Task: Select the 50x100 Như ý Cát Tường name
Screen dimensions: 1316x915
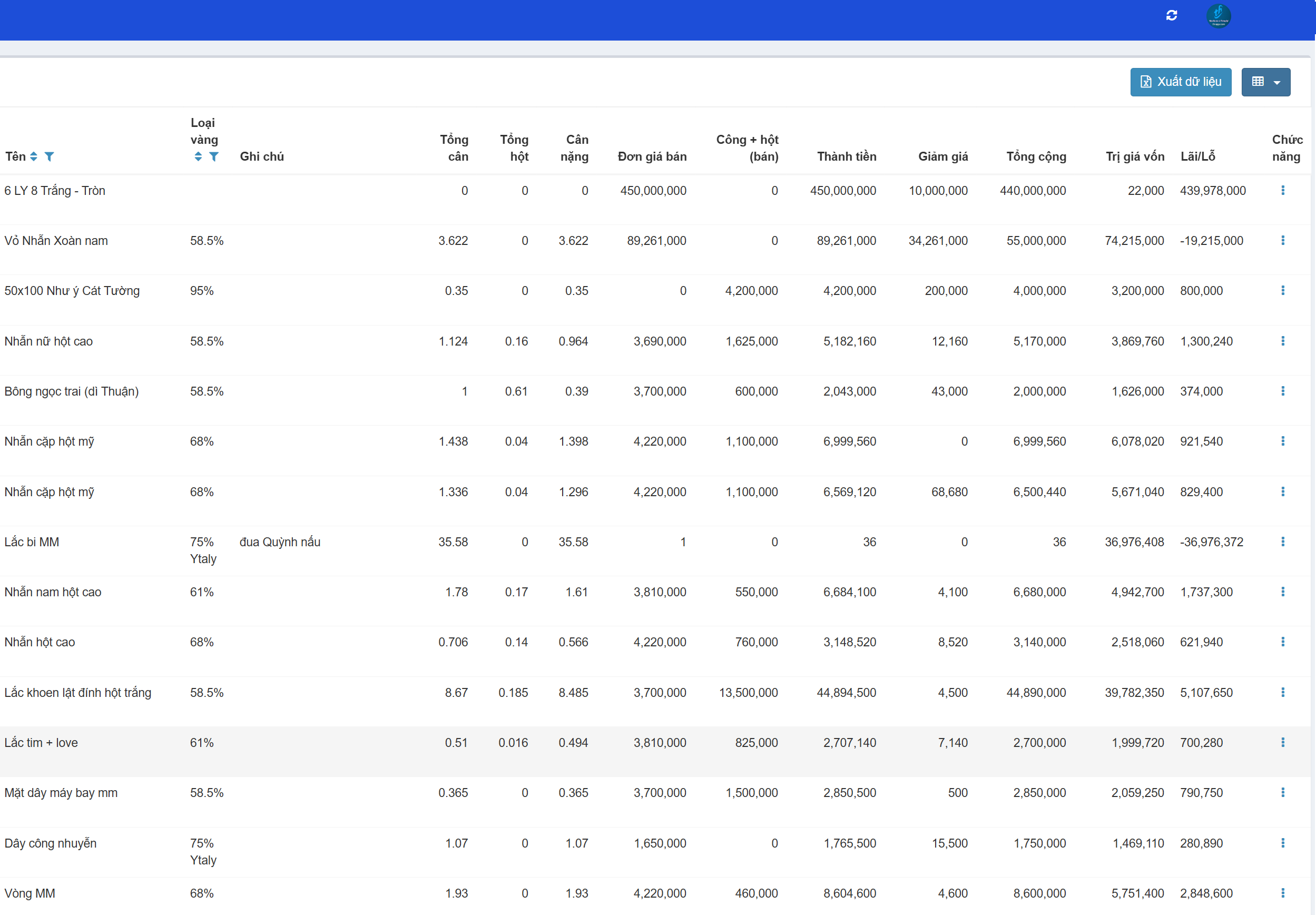Action: tap(72, 291)
